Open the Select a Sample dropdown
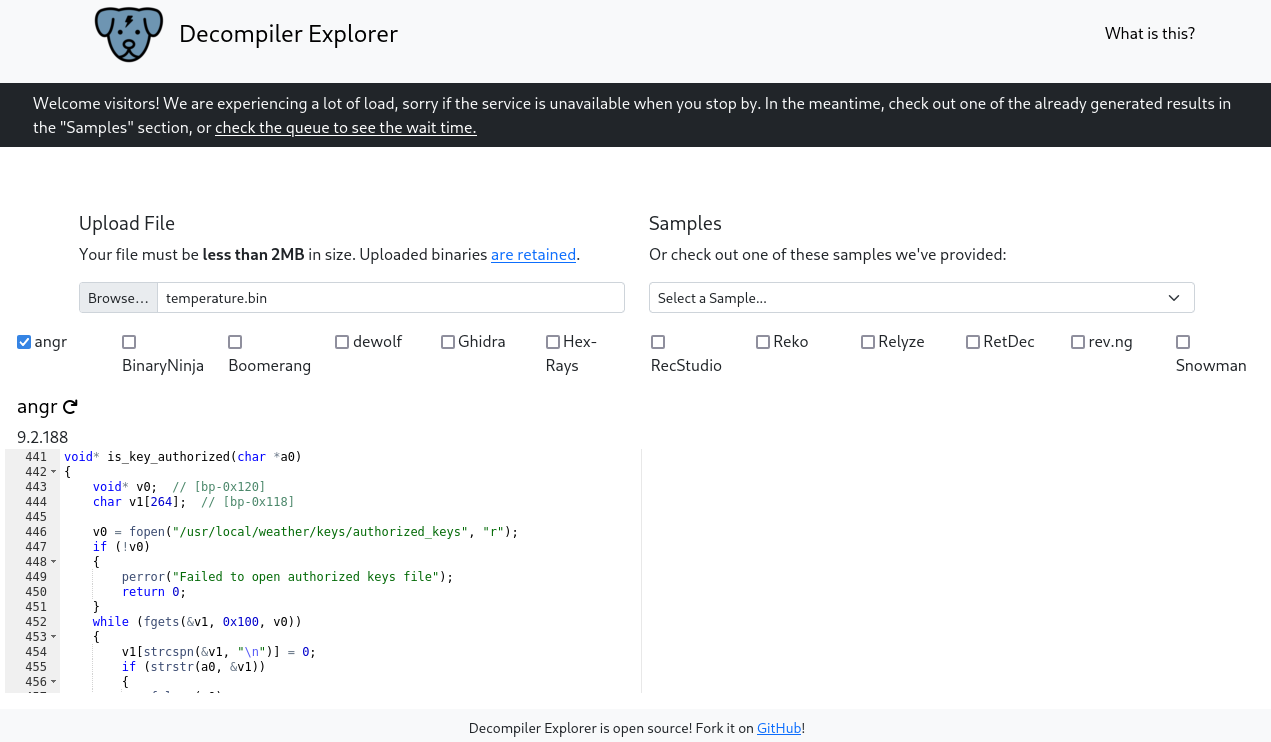 pos(921,298)
